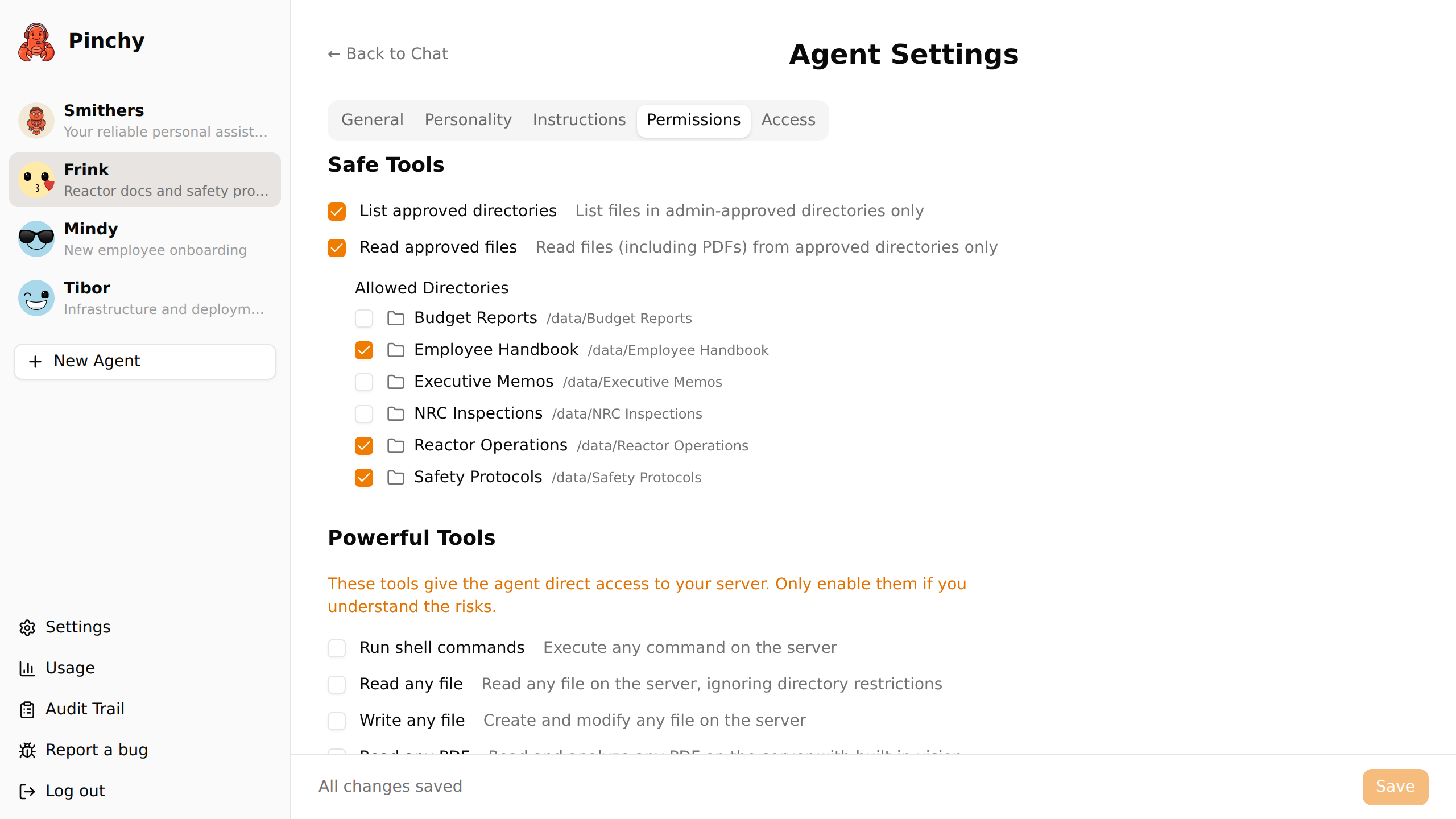
Task: Click the Budget Reports folder icon
Action: (x=395, y=318)
